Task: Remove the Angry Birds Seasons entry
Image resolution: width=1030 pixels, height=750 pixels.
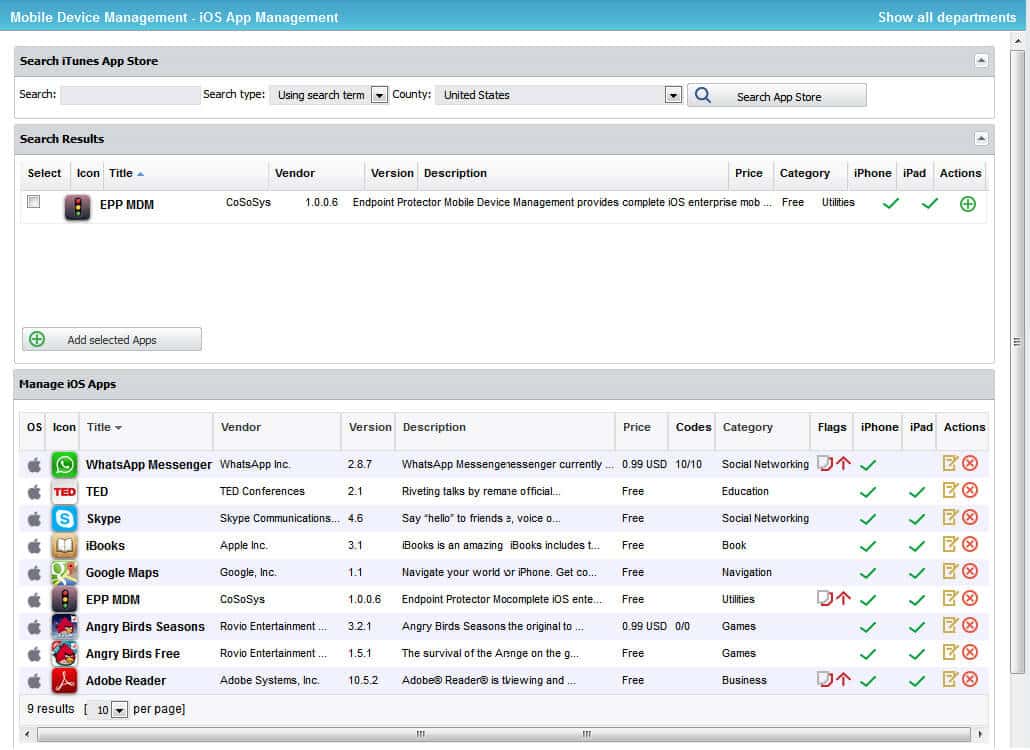Action: (970, 625)
